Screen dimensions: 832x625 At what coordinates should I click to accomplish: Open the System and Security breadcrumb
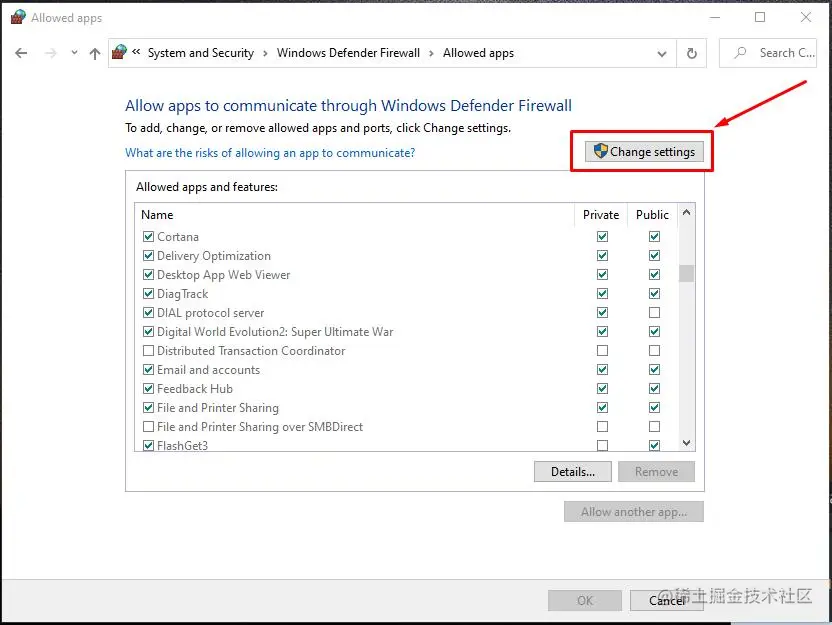tap(201, 53)
